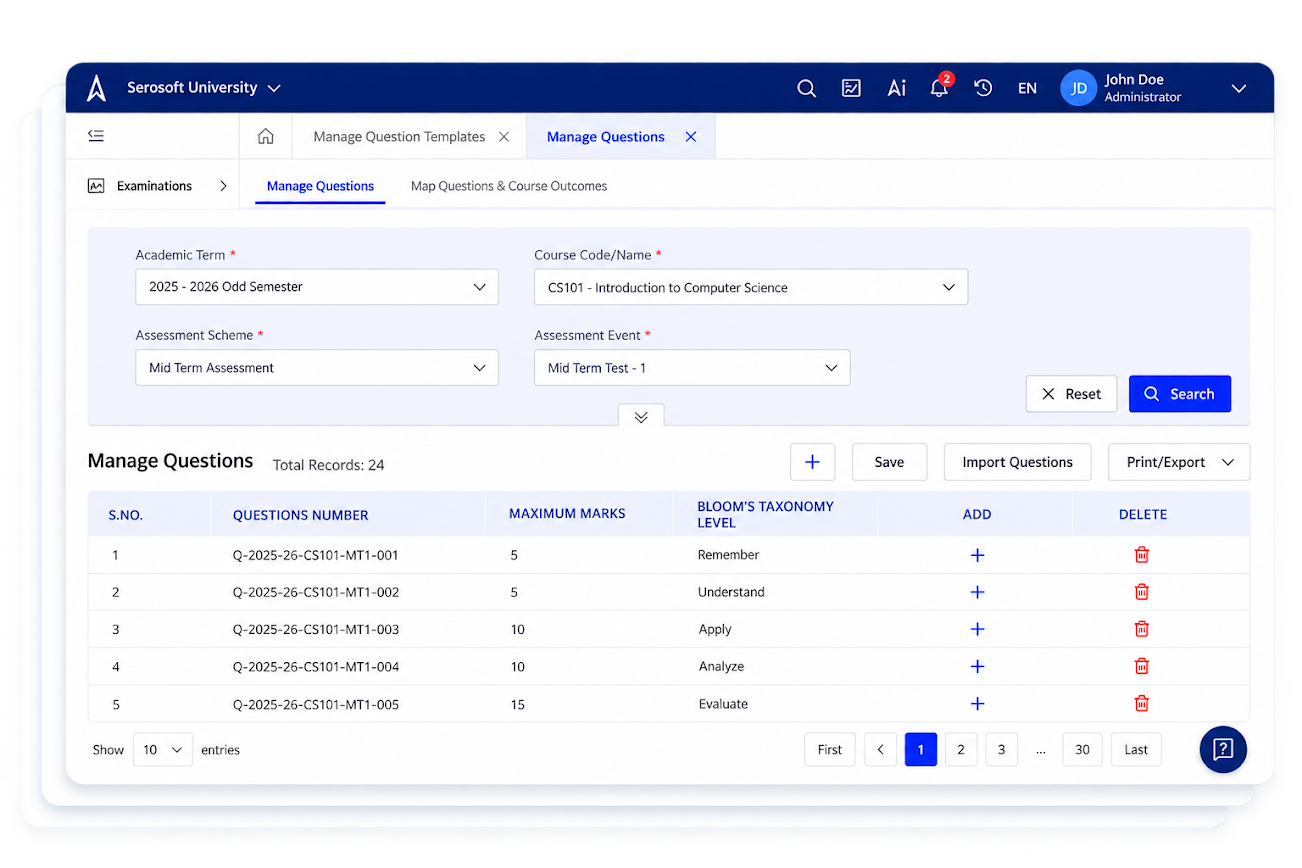Open notifications bell with 2 badge
Screen dimensions: 1302x868
coord(939,87)
